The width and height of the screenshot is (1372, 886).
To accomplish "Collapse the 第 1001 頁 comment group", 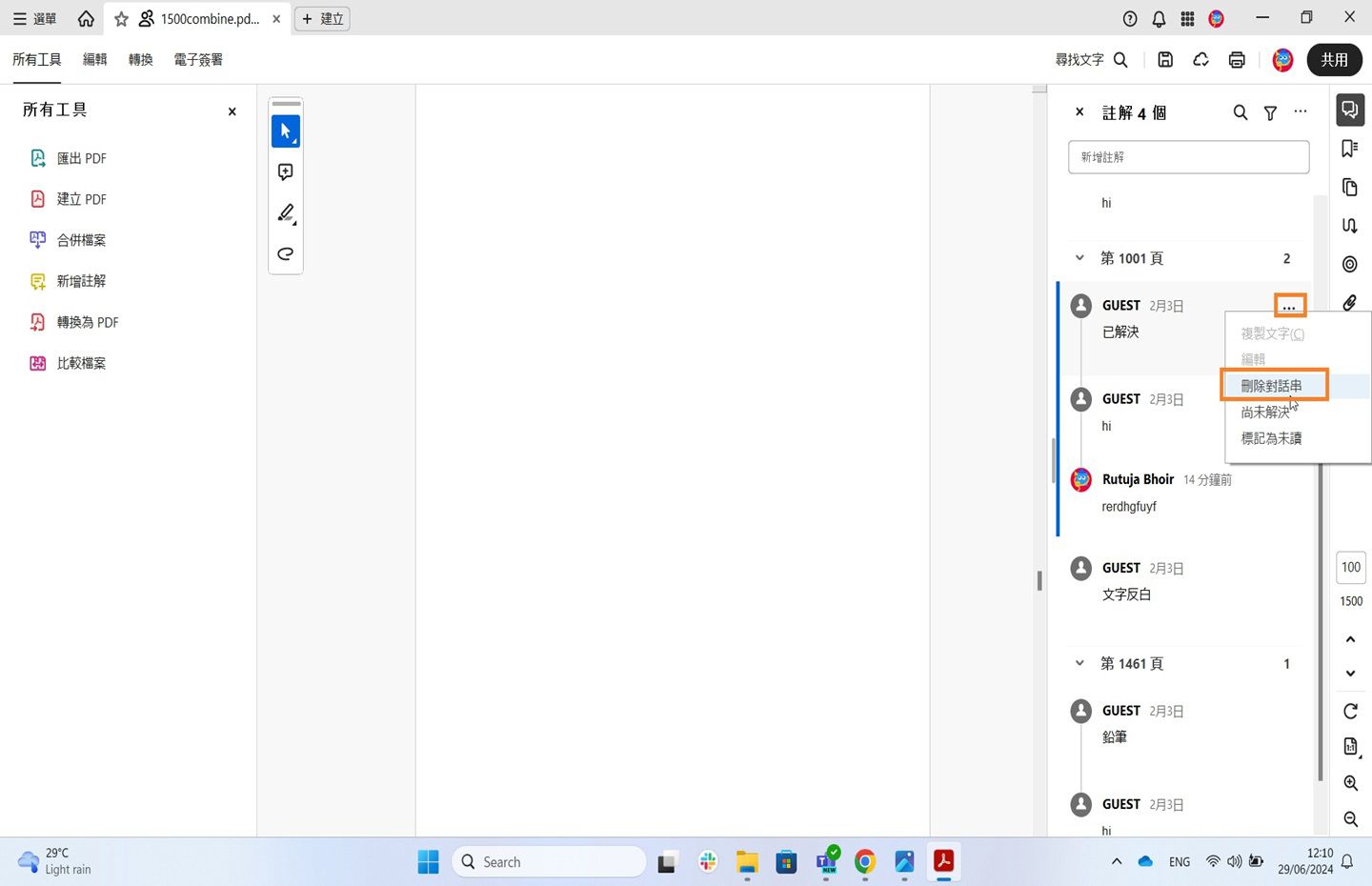I will pyautogui.click(x=1079, y=258).
